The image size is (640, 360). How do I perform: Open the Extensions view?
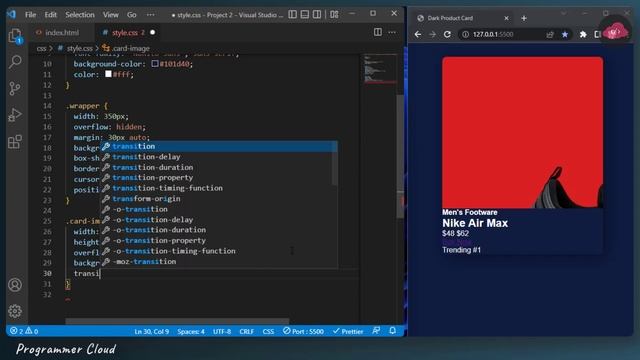(x=15, y=142)
